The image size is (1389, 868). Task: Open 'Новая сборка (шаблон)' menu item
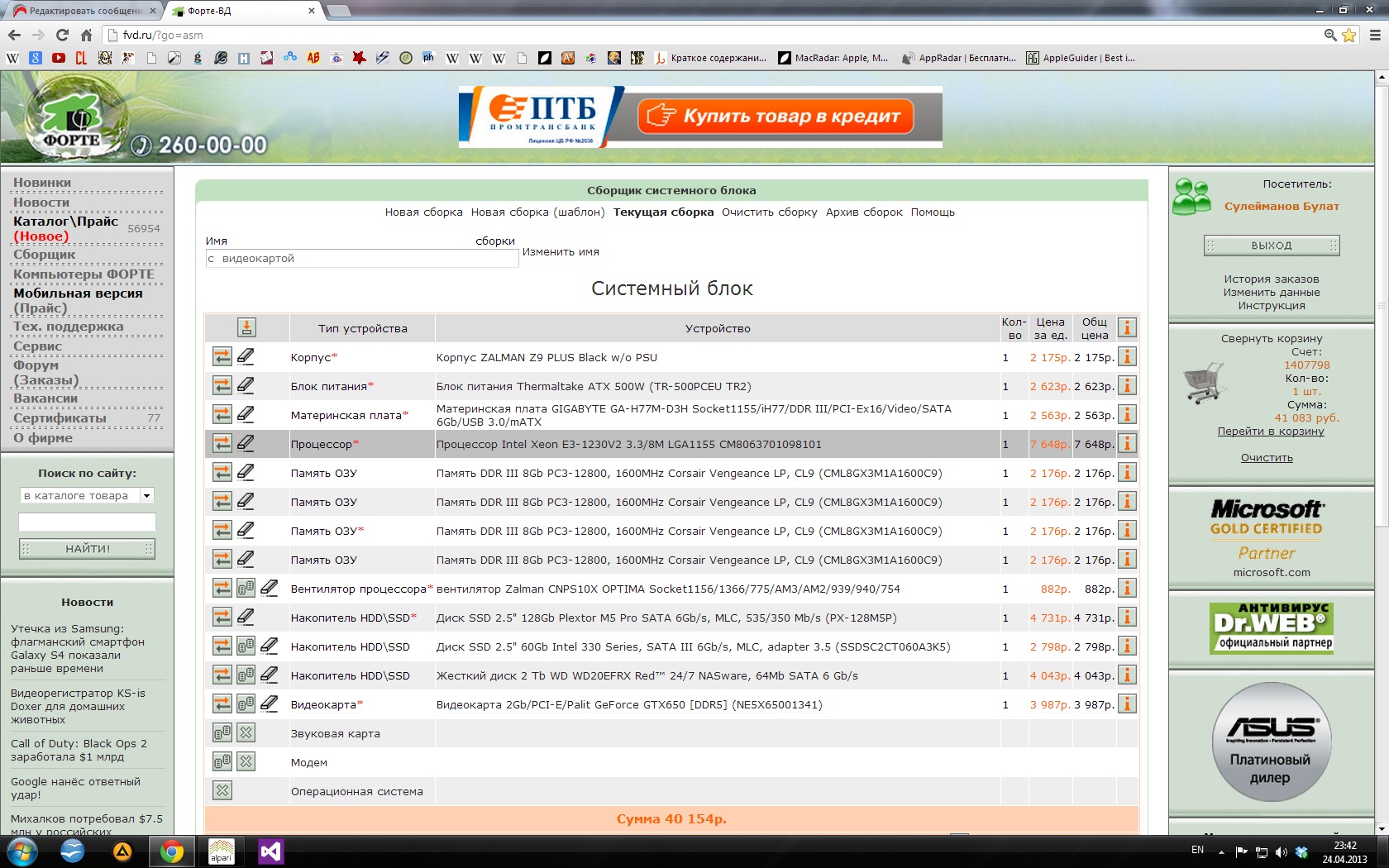[x=537, y=212]
